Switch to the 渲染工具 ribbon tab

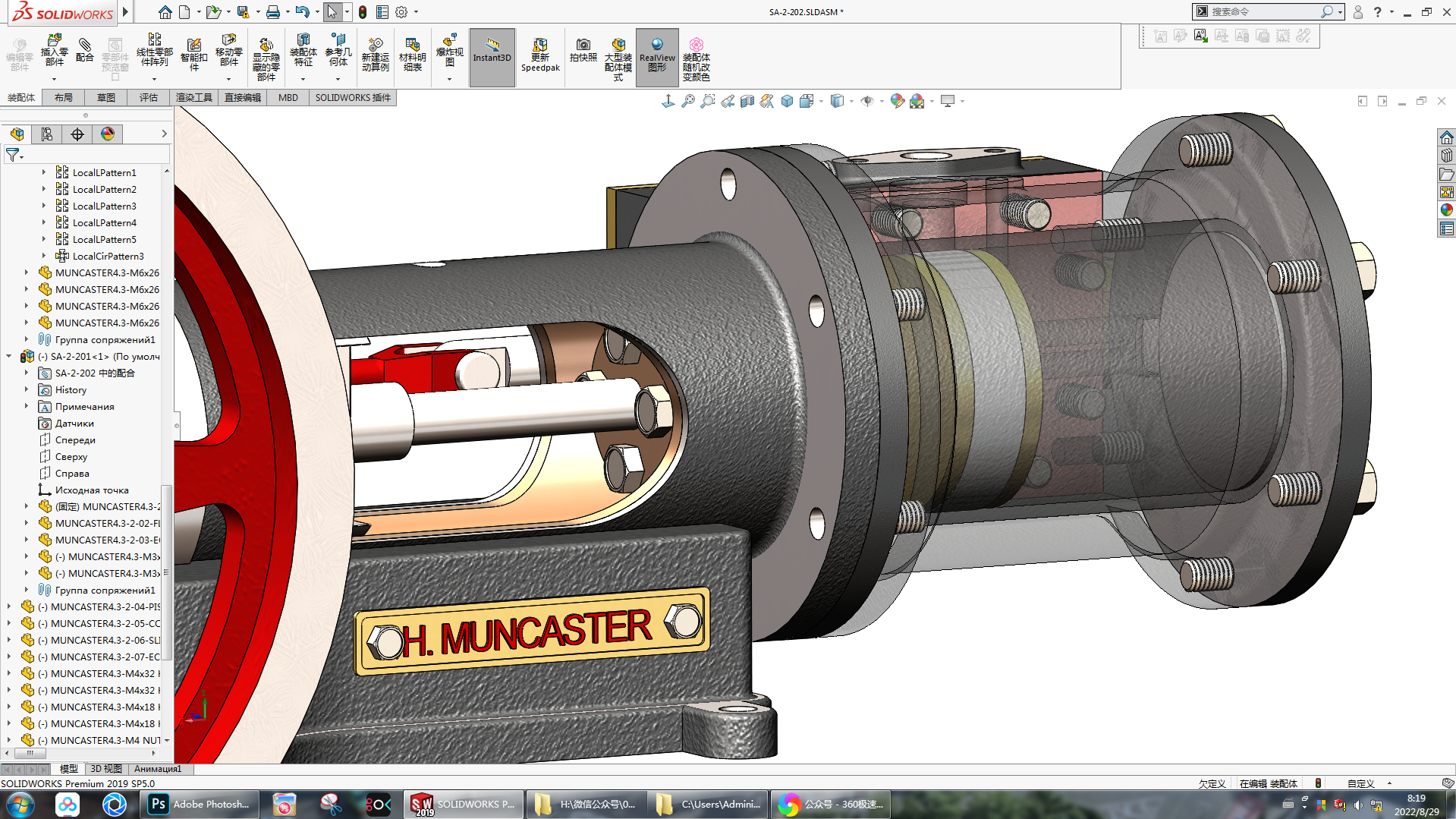point(194,97)
